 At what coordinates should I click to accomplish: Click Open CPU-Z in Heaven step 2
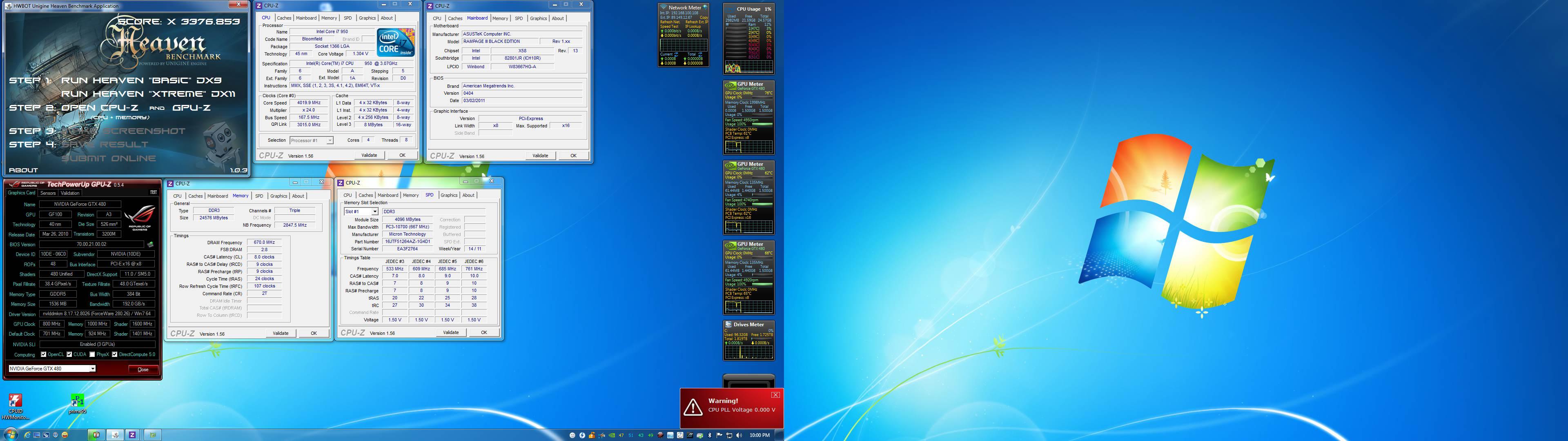(x=100, y=108)
